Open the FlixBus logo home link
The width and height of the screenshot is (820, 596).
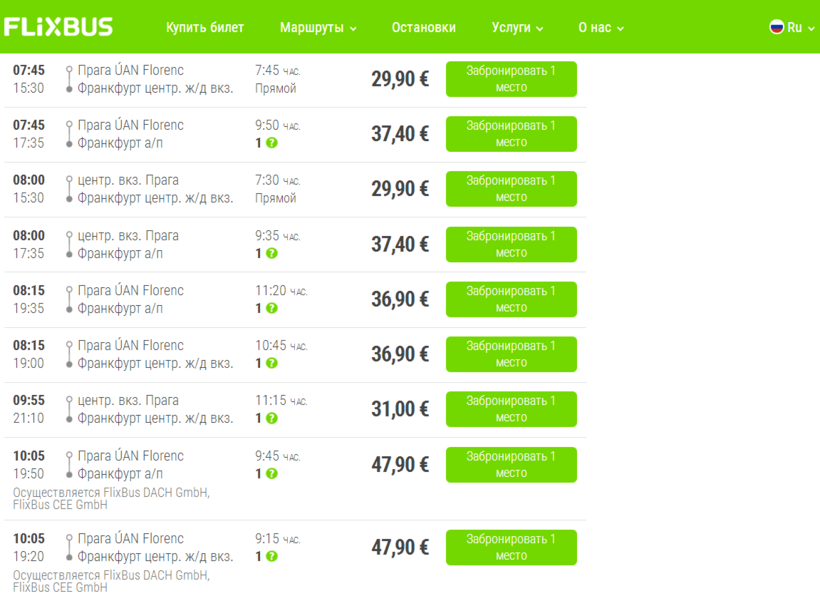click(x=58, y=27)
